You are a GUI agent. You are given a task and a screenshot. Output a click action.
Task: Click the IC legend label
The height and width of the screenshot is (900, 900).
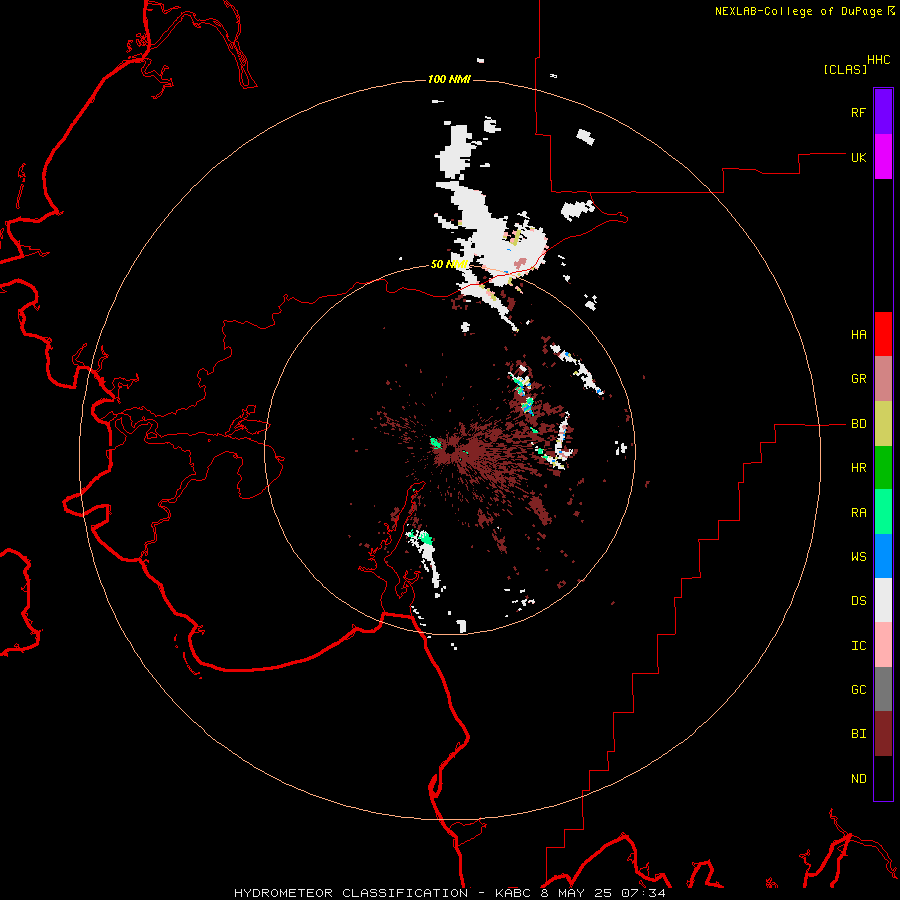(859, 646)
